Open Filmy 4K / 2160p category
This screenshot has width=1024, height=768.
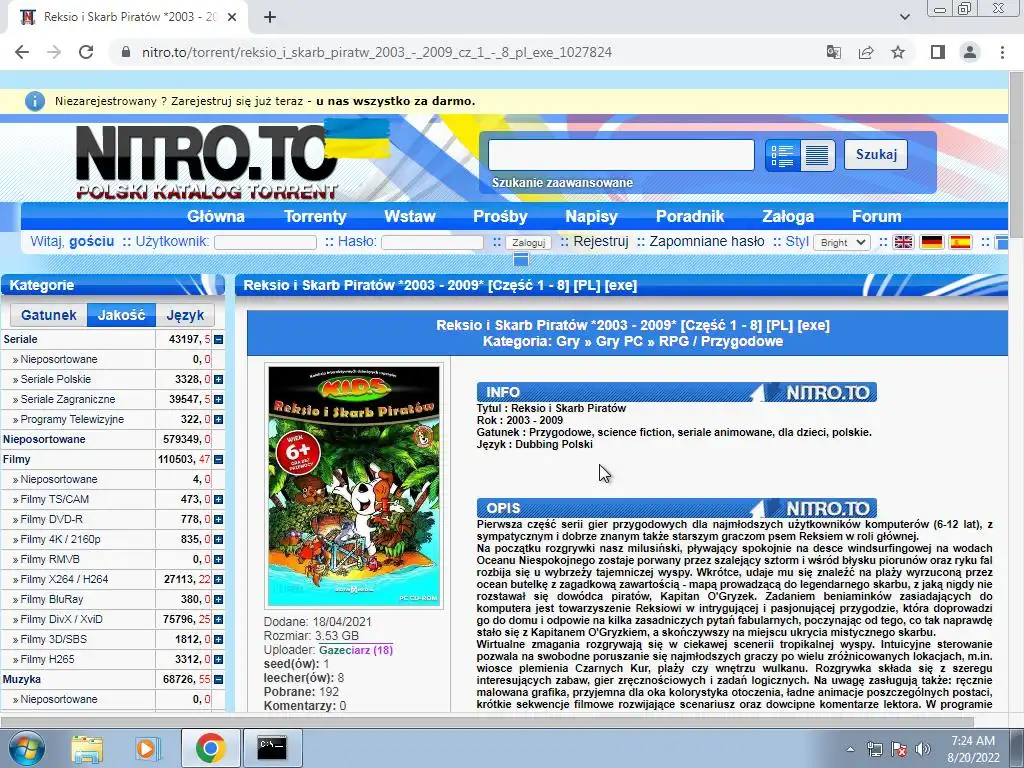pos(60,539)
